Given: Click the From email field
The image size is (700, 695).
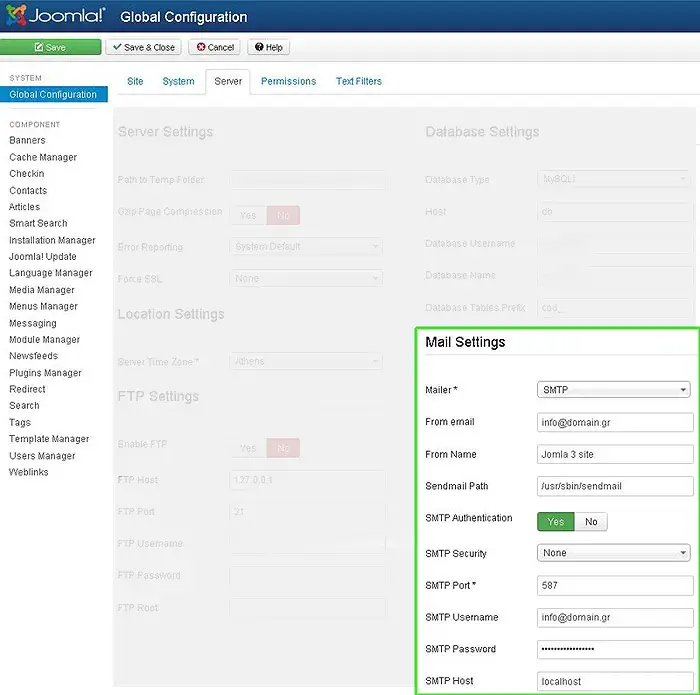Looking at the screenshot, I should click(x=615, y=422).
